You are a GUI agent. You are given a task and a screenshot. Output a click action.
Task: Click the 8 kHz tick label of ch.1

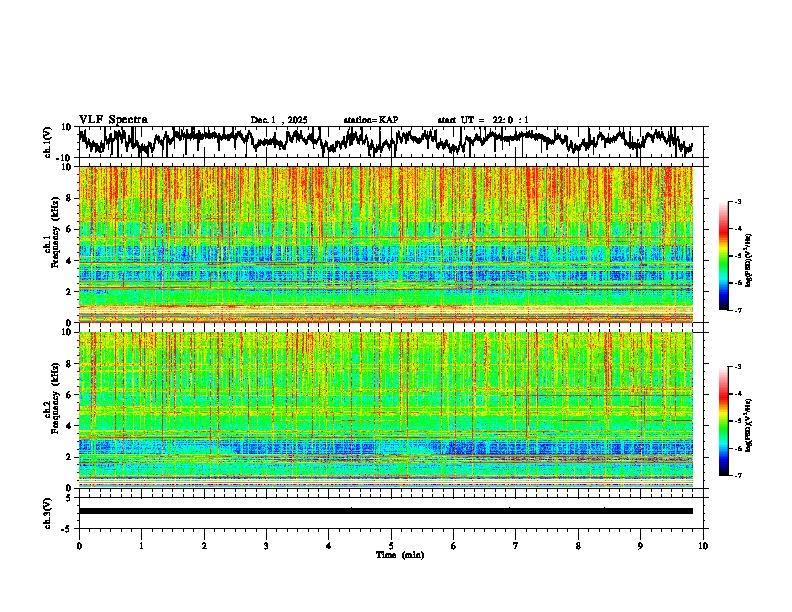[x=69, y=198]
